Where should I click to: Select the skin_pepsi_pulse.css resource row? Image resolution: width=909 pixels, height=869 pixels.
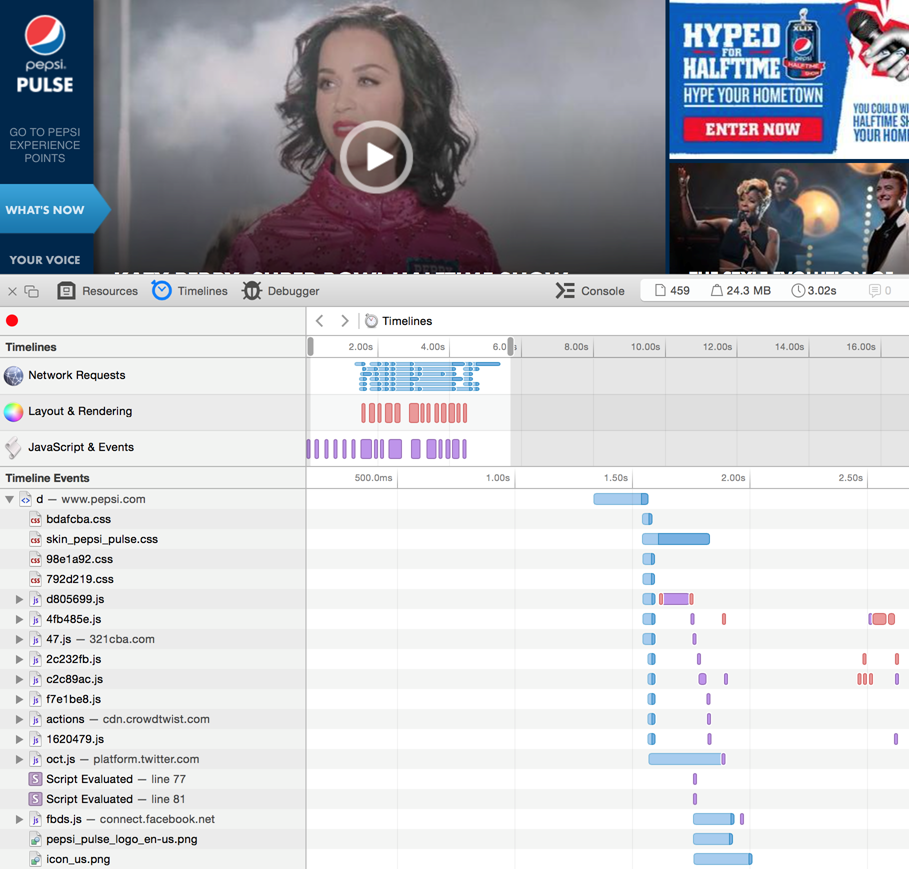tap(153, 539)
